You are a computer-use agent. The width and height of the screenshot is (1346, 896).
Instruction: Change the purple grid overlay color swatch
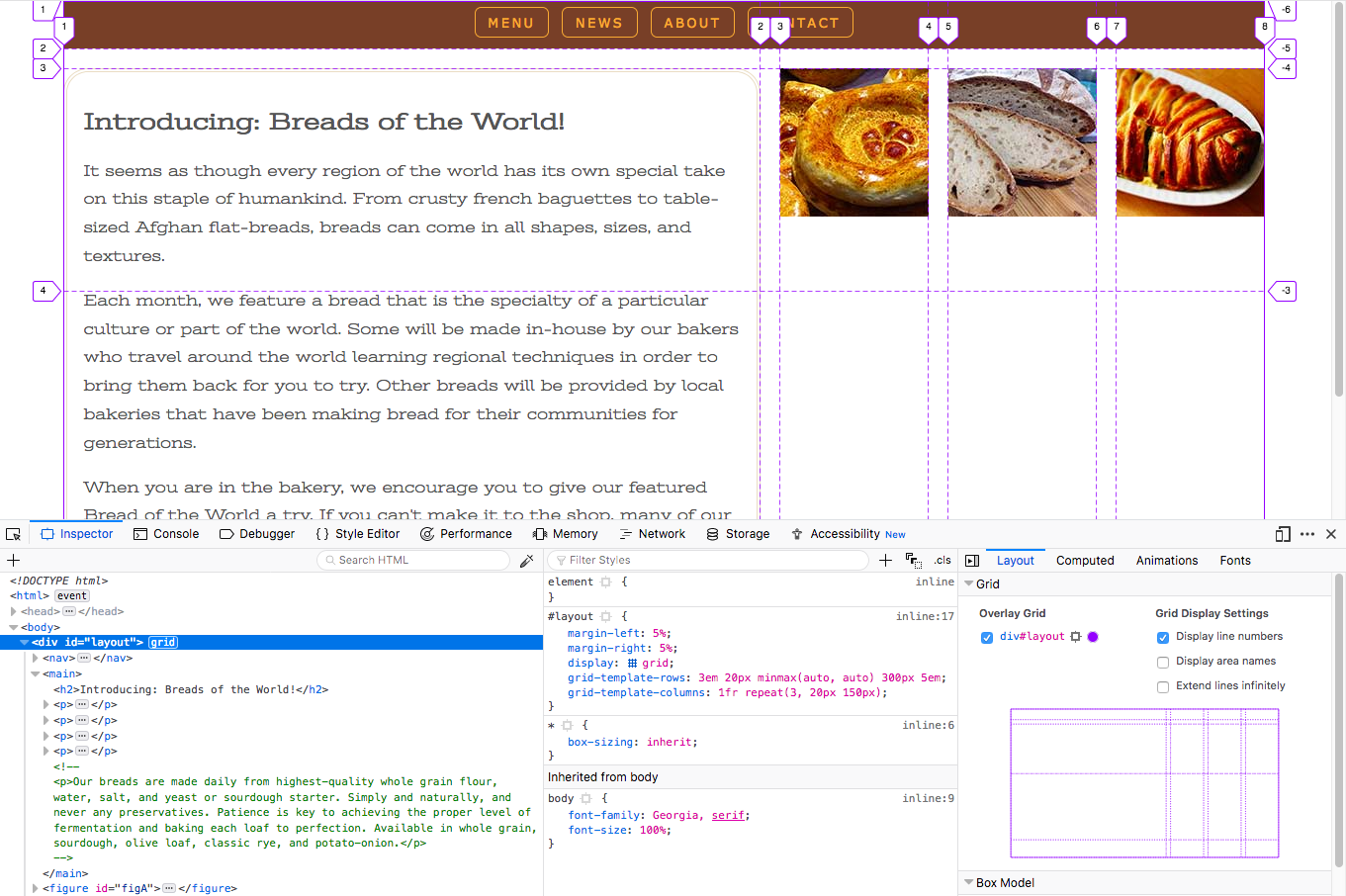click(1093, 637)
